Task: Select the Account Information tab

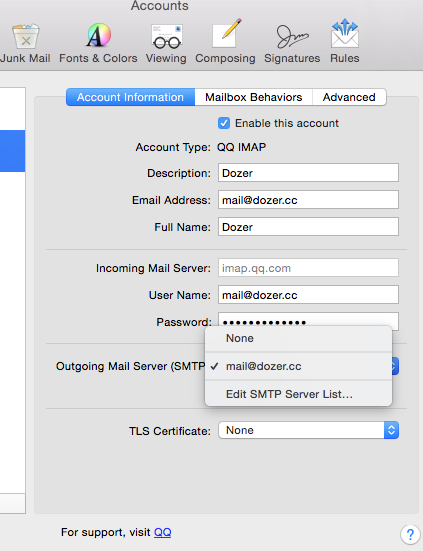Action: (130, 97)
